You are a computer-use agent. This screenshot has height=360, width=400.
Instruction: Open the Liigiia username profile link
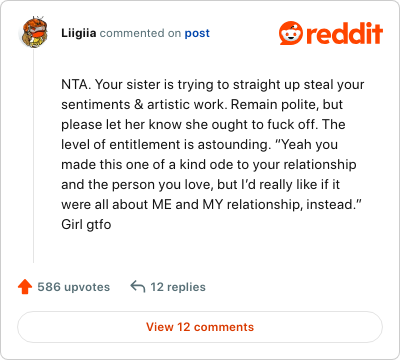tap(79, 33)
